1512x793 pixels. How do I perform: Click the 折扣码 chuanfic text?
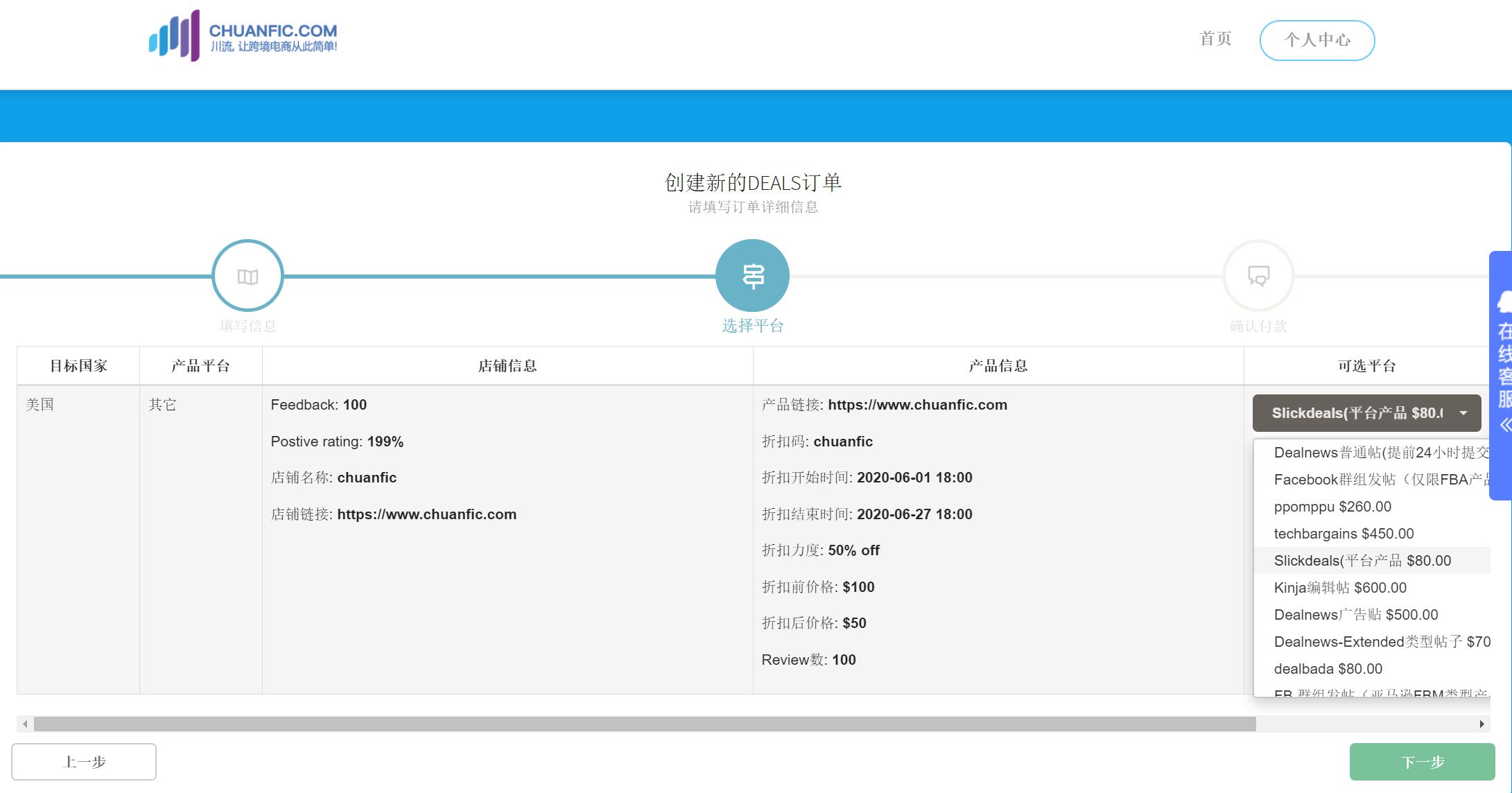pyautogui.click(x=817, y=442)
